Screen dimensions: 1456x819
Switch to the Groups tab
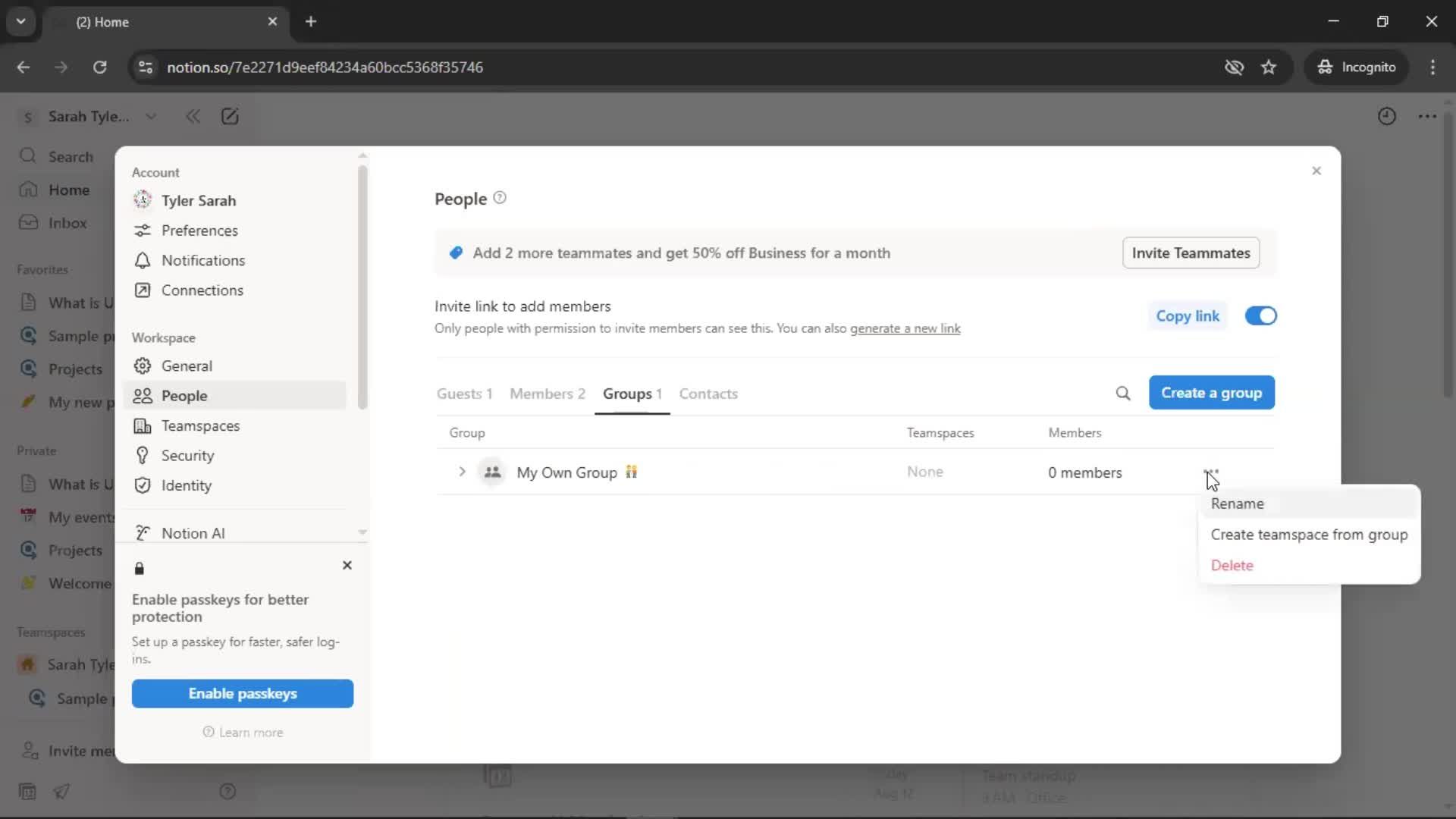(632, 394)
